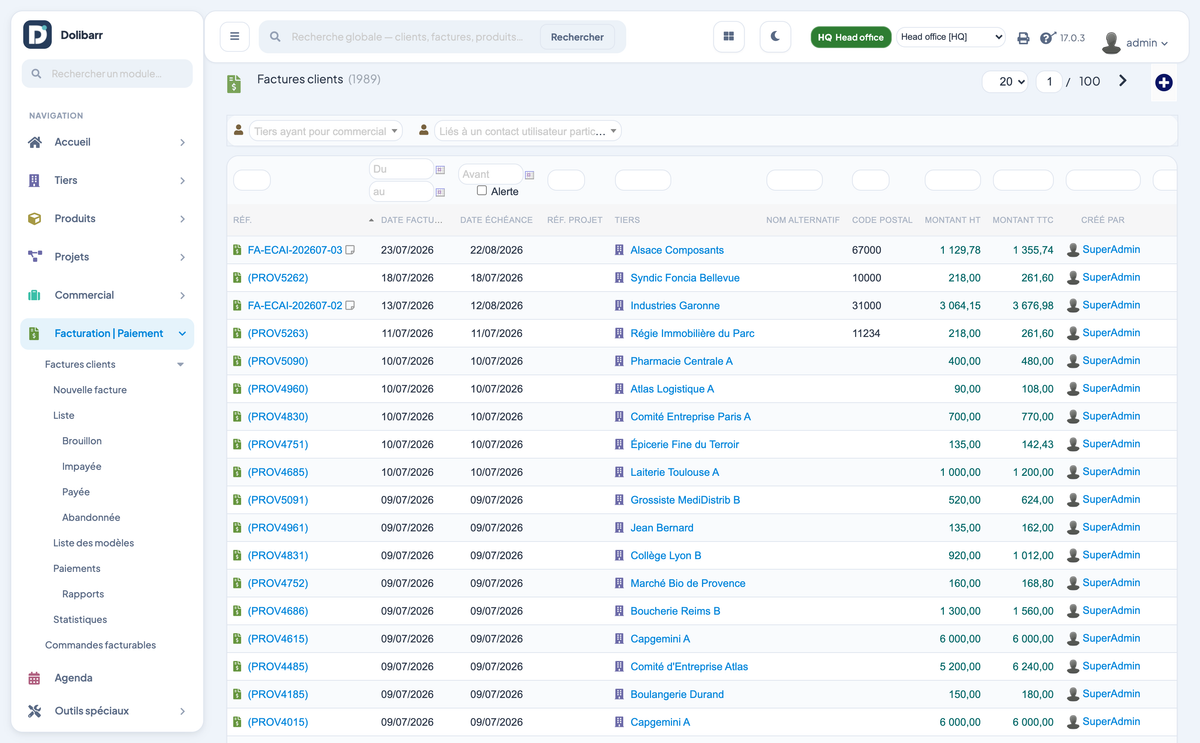Collapse Factures clients submenu arrow
1200x743 pixels.
[181, 365]
